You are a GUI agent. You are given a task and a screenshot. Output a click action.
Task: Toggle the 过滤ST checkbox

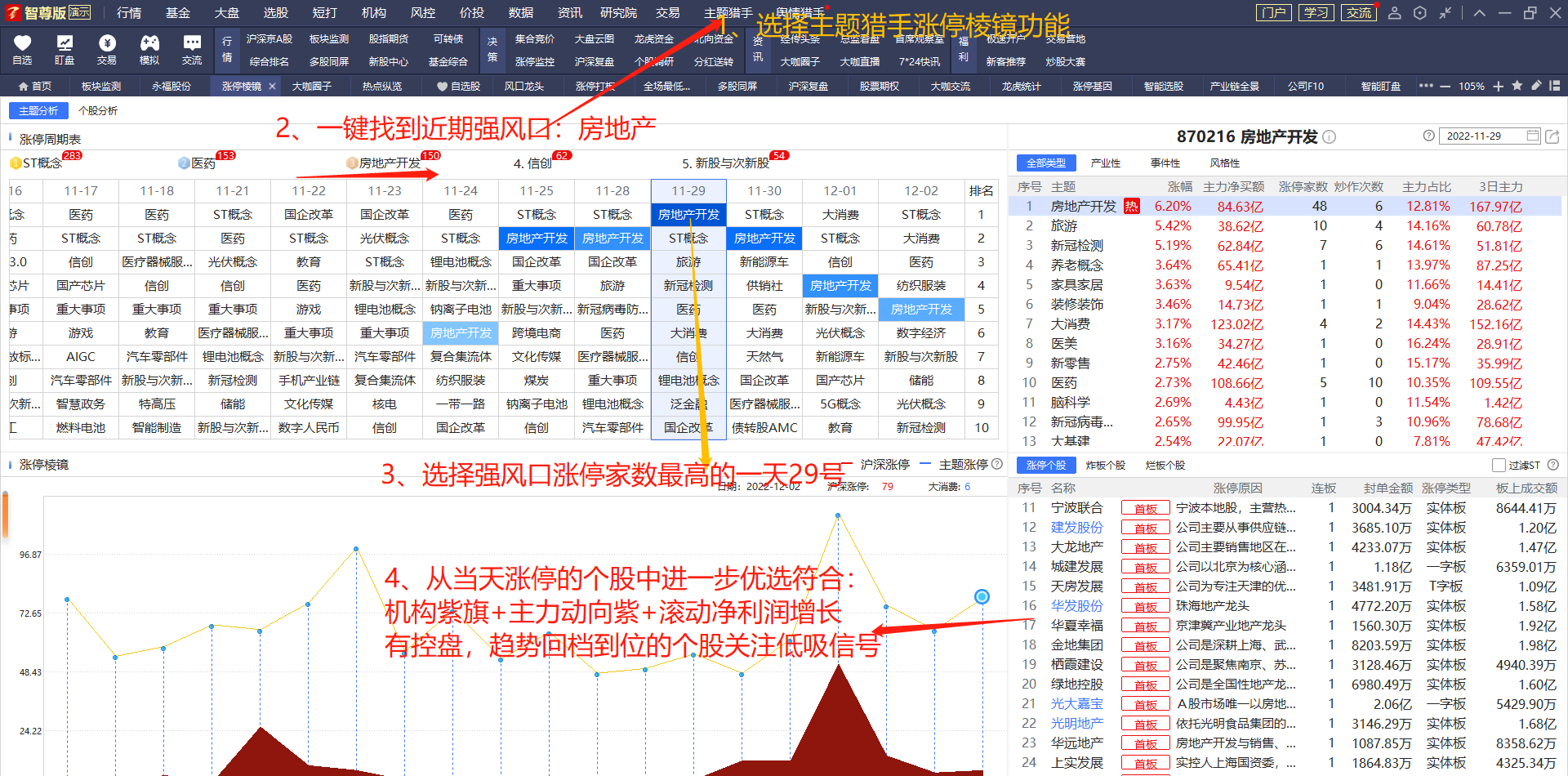1499,465
